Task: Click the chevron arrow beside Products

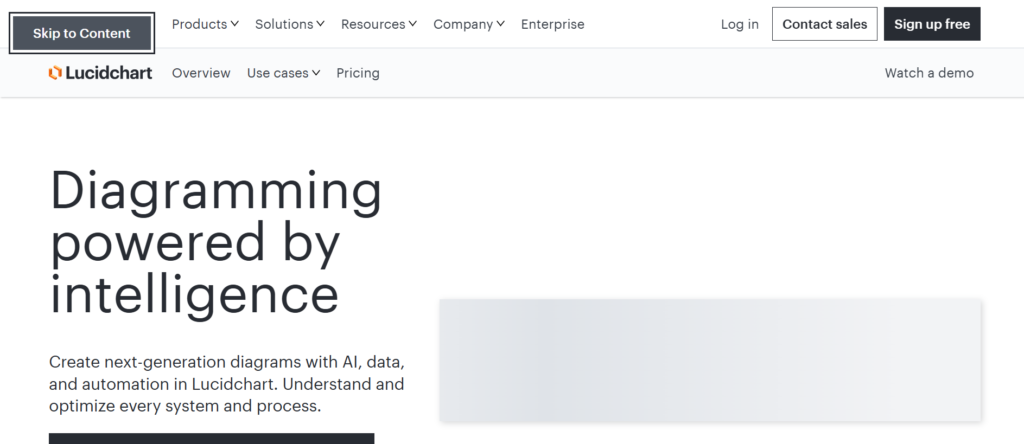Action: [x=234, y=24]
